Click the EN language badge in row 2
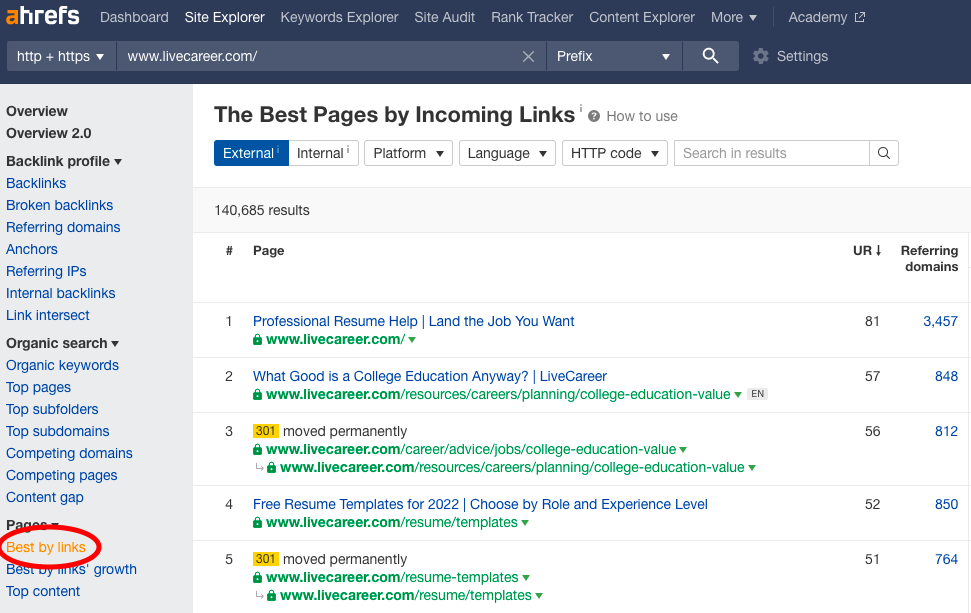This screenshot has width=971, height=613. click(x=757, y=394)
